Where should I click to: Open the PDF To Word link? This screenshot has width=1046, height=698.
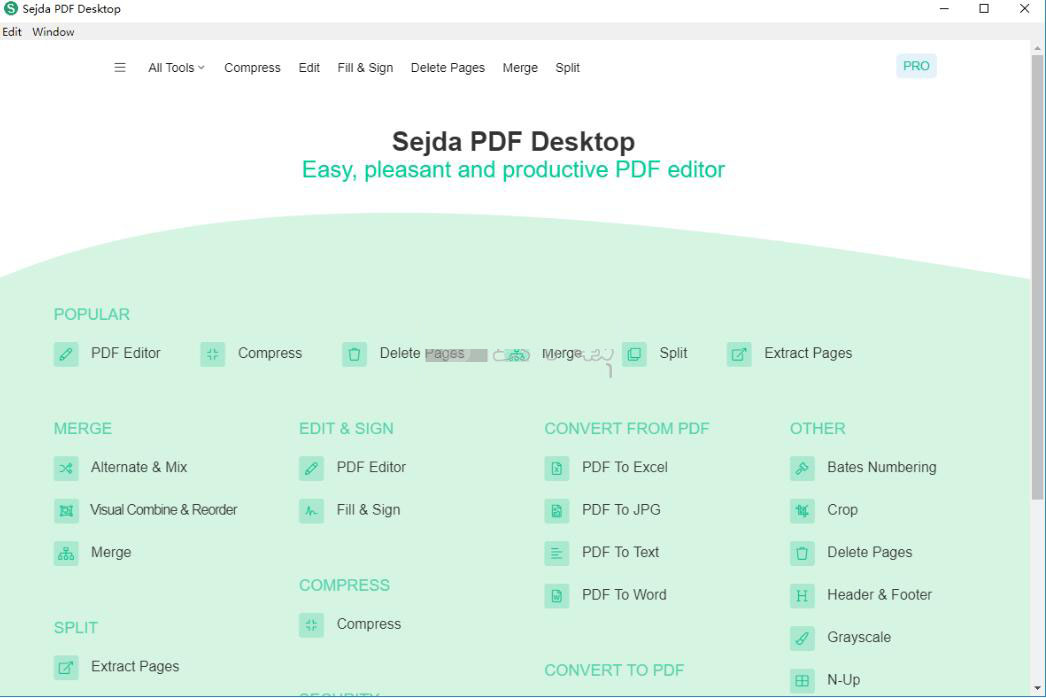pyautogui.click(x=624, y=595)
